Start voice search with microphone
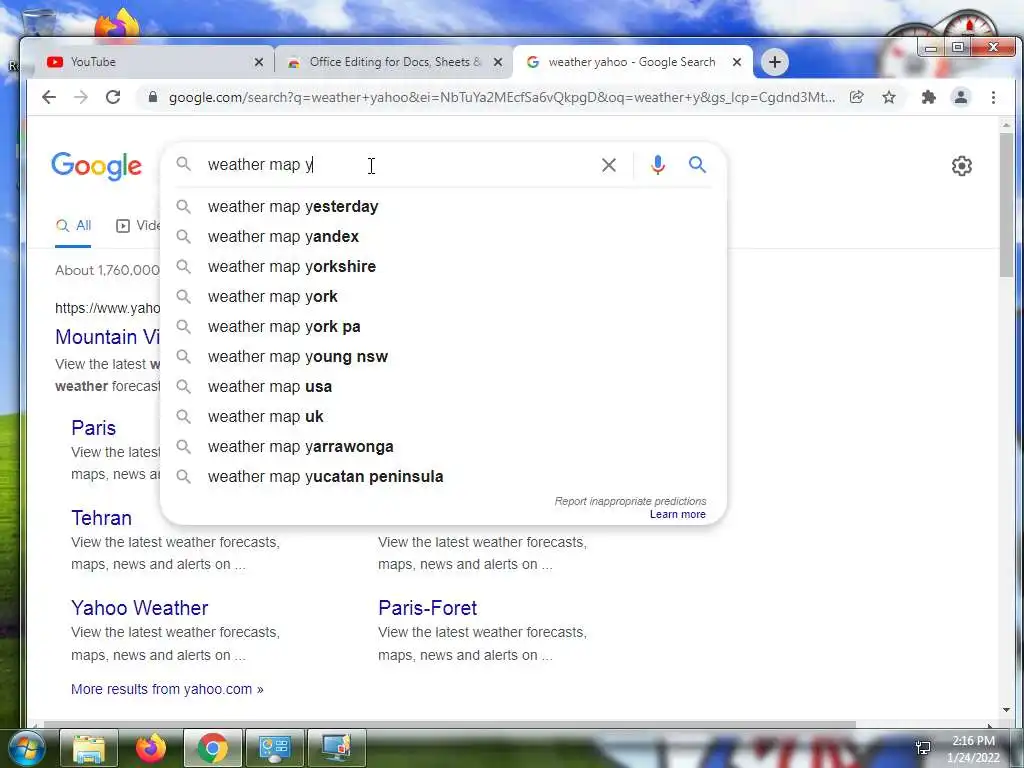This screenshot has height=768, width=1024. pos(658,165)
